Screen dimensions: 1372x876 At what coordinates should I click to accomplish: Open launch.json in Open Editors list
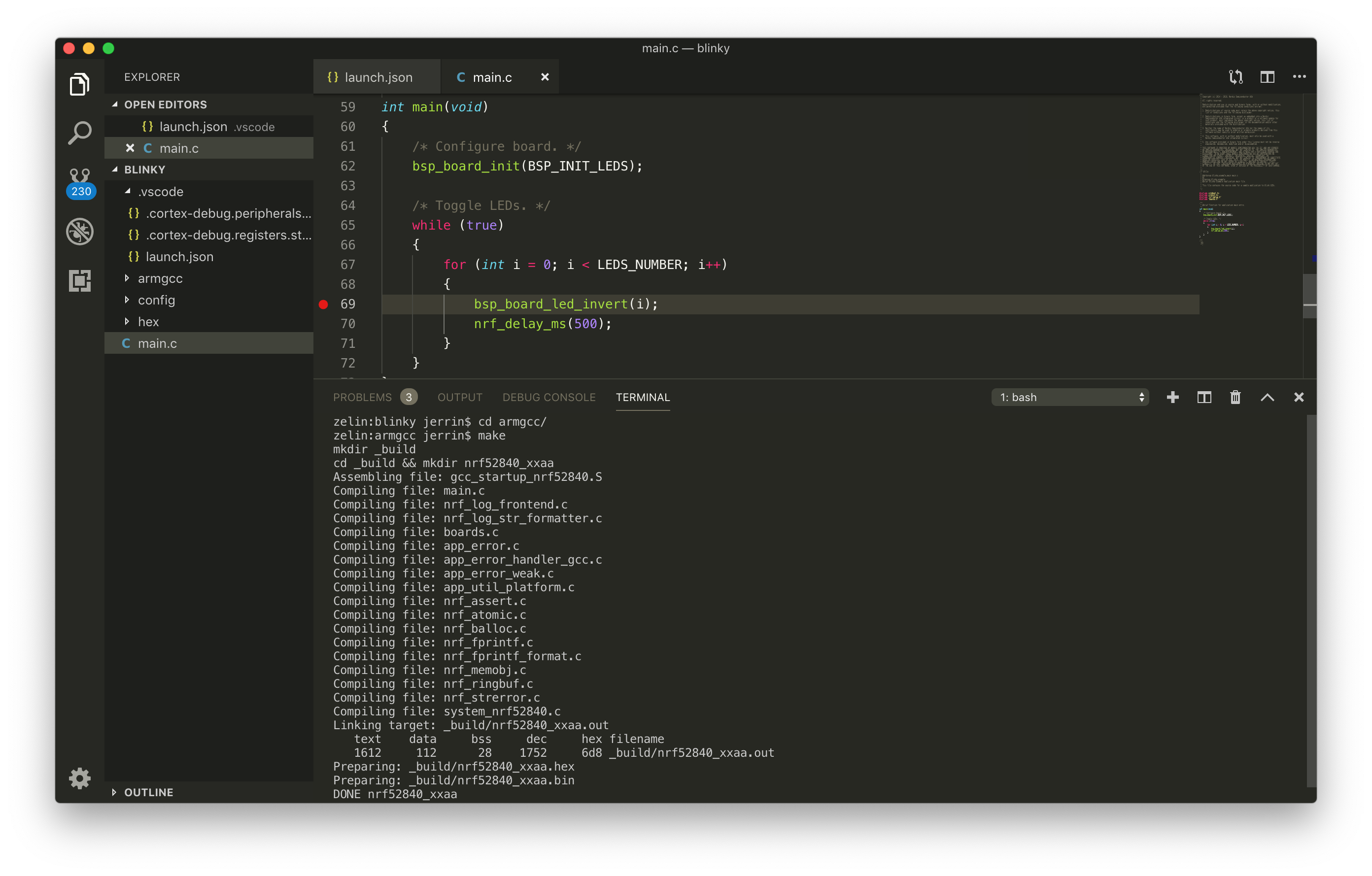[x=209, y=127]
